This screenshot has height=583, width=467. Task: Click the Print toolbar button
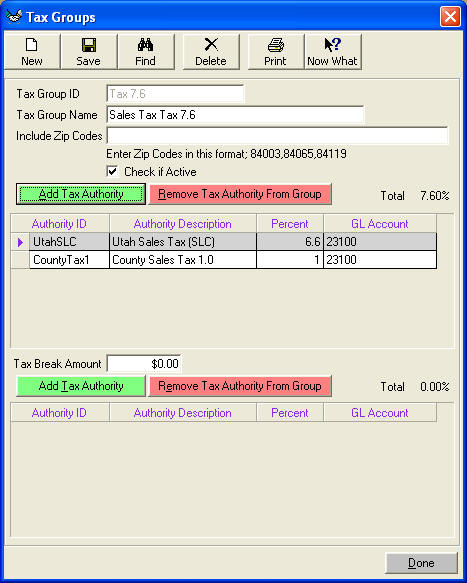[276, 52]
